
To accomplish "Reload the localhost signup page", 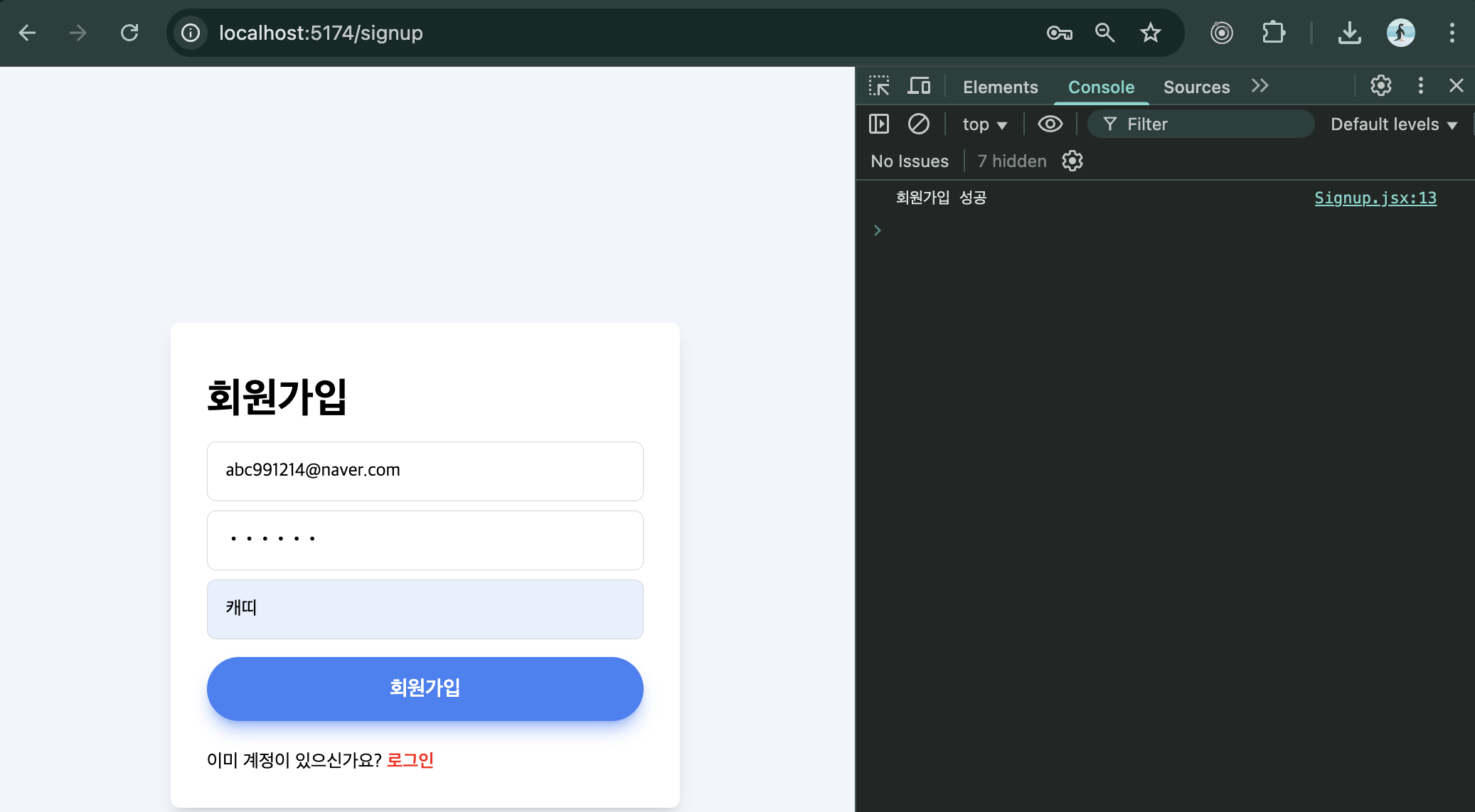I will click(x=129, y=33).
